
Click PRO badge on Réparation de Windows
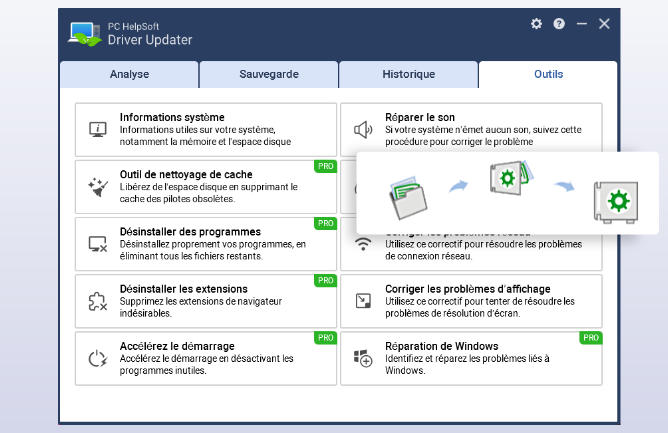[x=591, y=338]
